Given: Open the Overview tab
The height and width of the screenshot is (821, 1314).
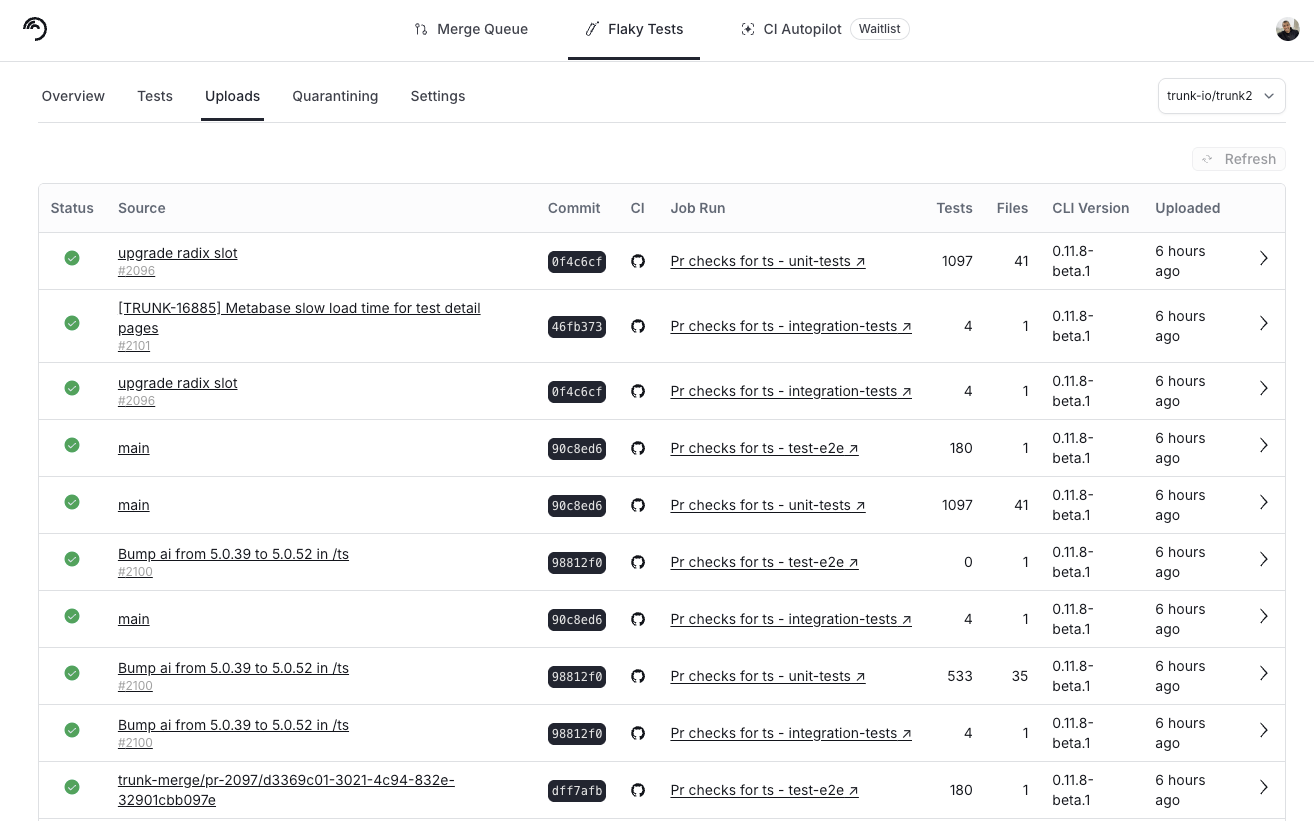Looking at the screenshot, I should tap(73, 96).
